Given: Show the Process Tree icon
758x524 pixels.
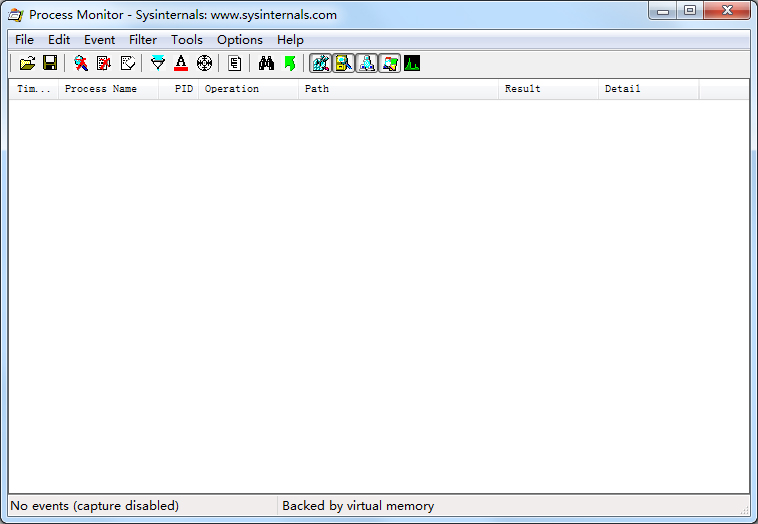Looking at the screenshot, I should point(234,63).
